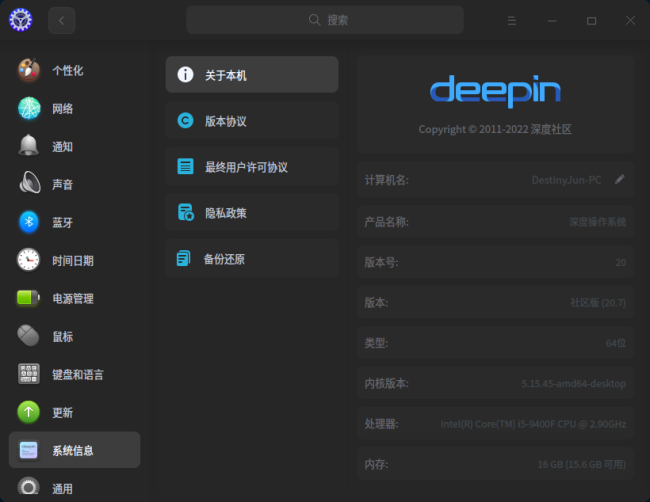Select 电源管理 label in sidebar
Viewport: 650px width, 502px height.
[73, 298]
